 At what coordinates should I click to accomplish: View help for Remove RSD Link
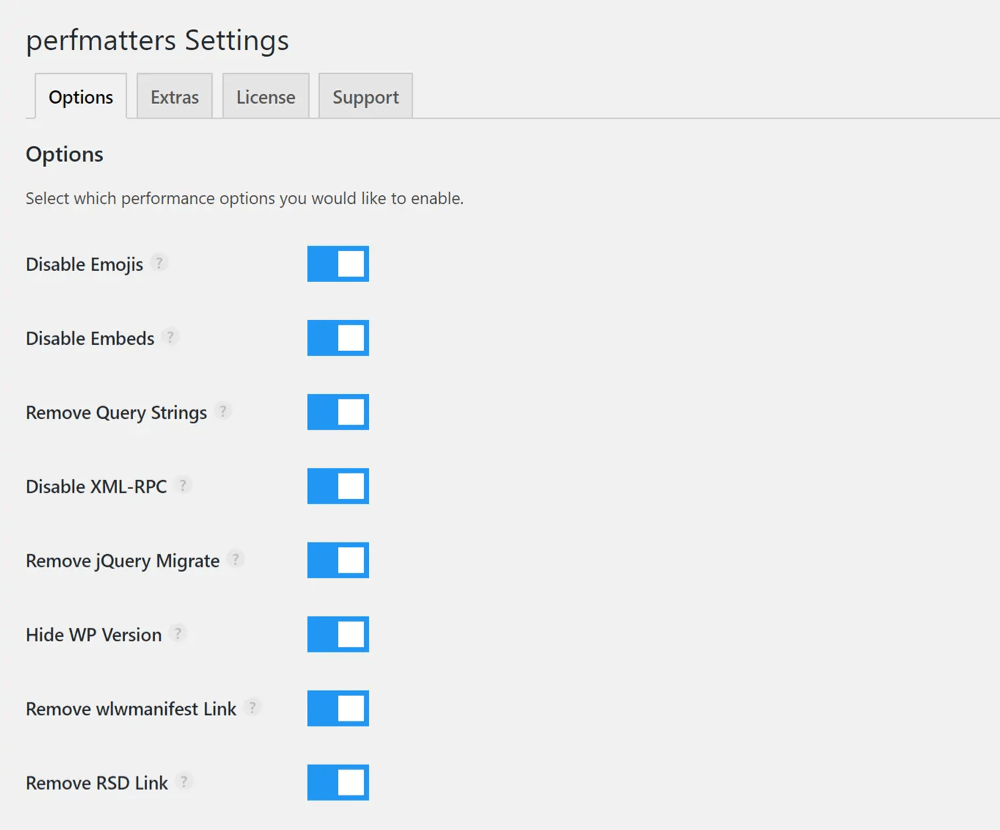point(184,781)
